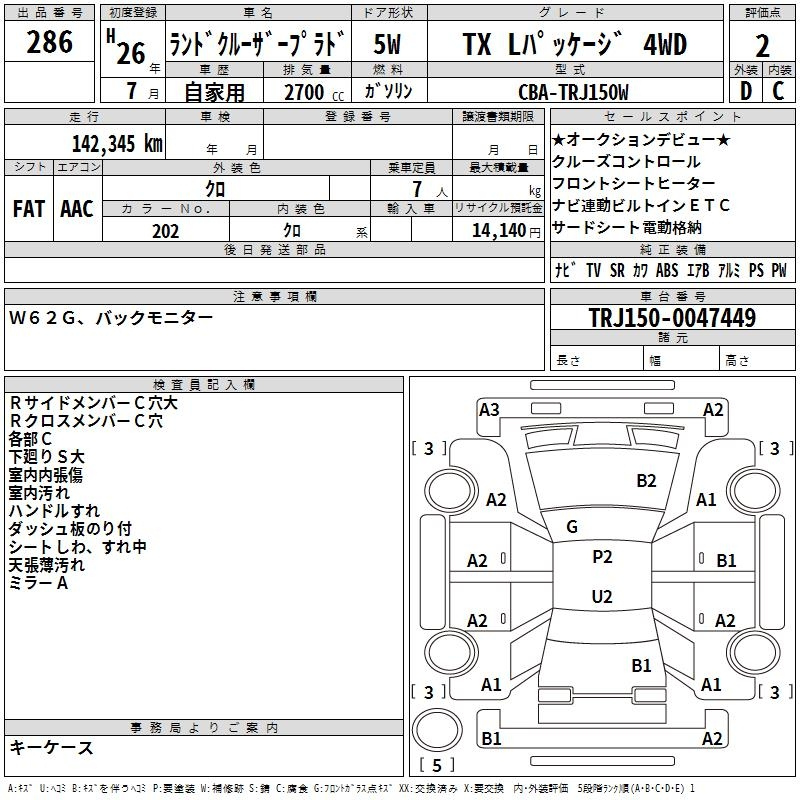Click the seating capacity 7人
The image size is (800, 800).
click(x=430, y=189)
